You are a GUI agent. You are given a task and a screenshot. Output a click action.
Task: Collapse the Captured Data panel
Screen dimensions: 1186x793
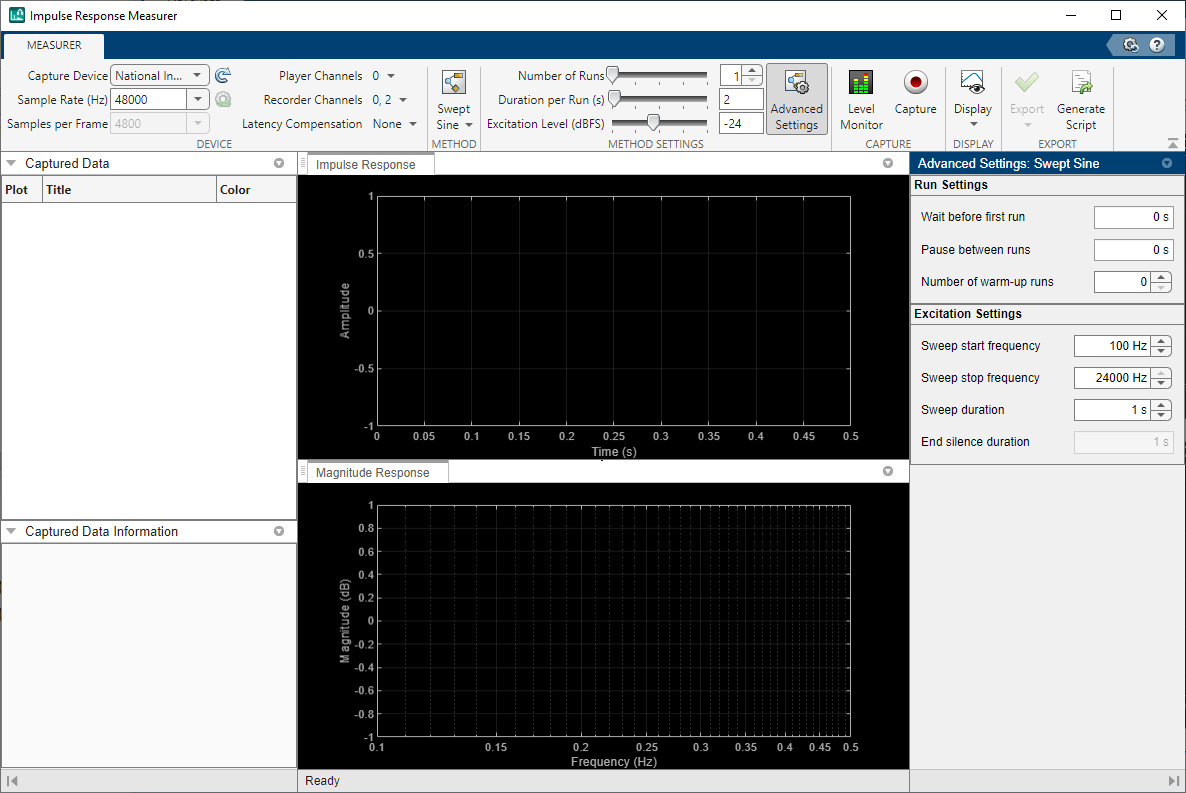[x=12, y=162]
